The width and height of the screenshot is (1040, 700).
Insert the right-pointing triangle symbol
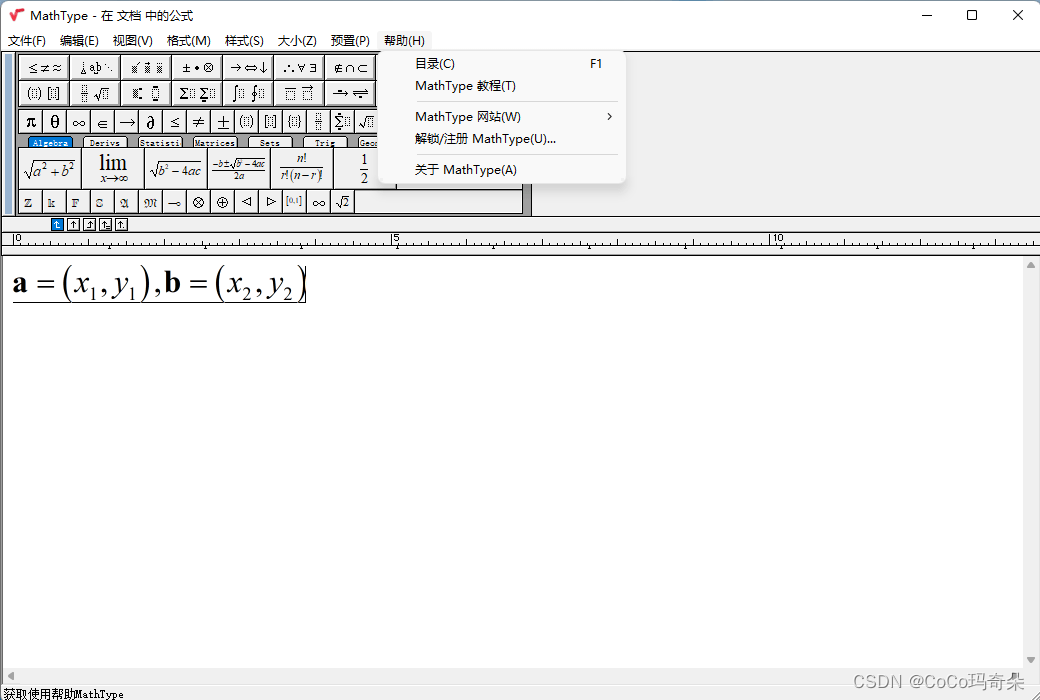tap(271, 202)
